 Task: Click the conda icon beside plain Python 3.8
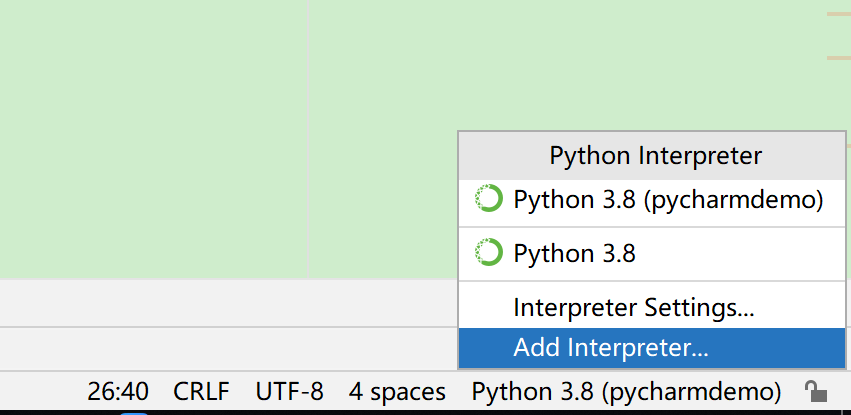488,252
